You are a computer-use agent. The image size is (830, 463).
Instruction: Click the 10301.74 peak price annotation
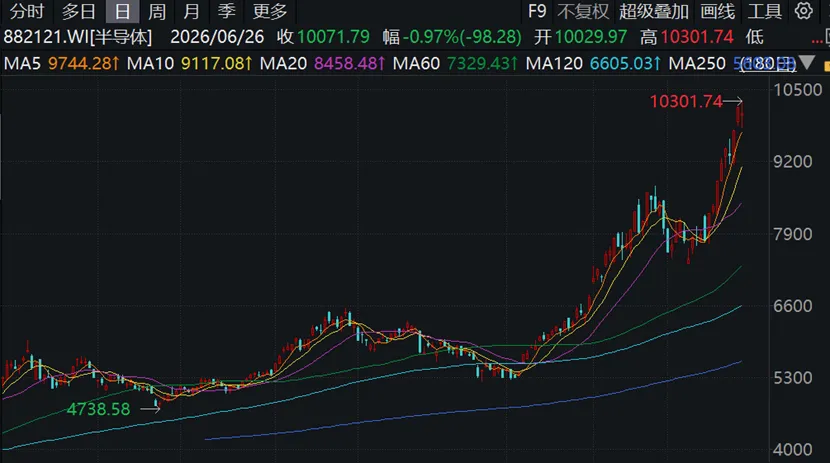pyautogui.click(x=686, y=101)
